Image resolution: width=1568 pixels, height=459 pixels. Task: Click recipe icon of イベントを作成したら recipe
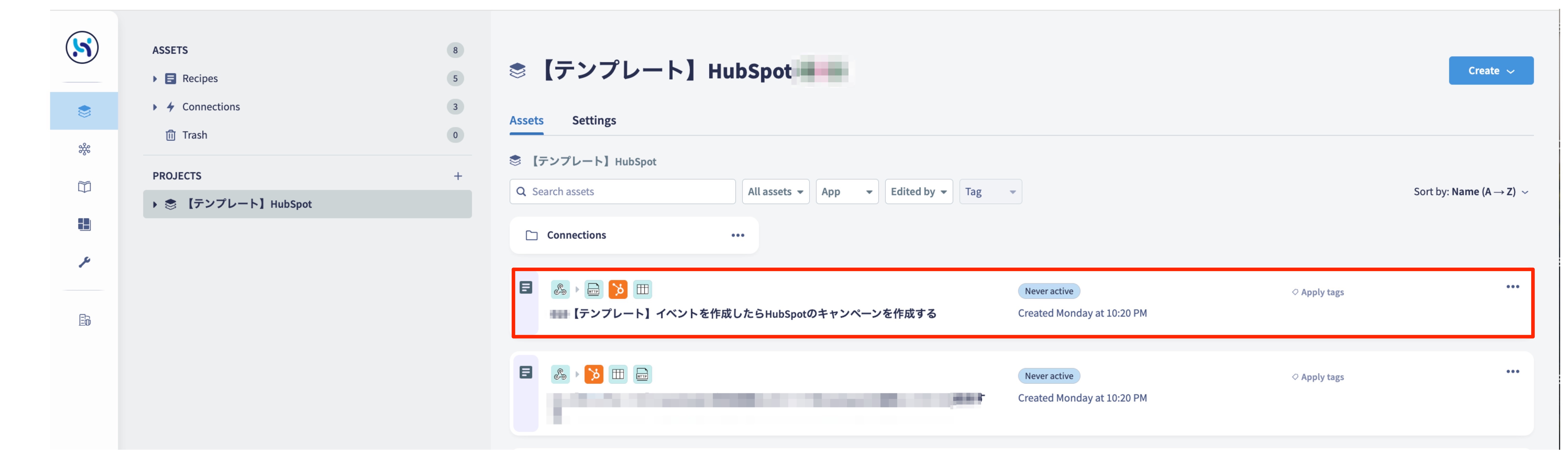click(x=526, y=287)
